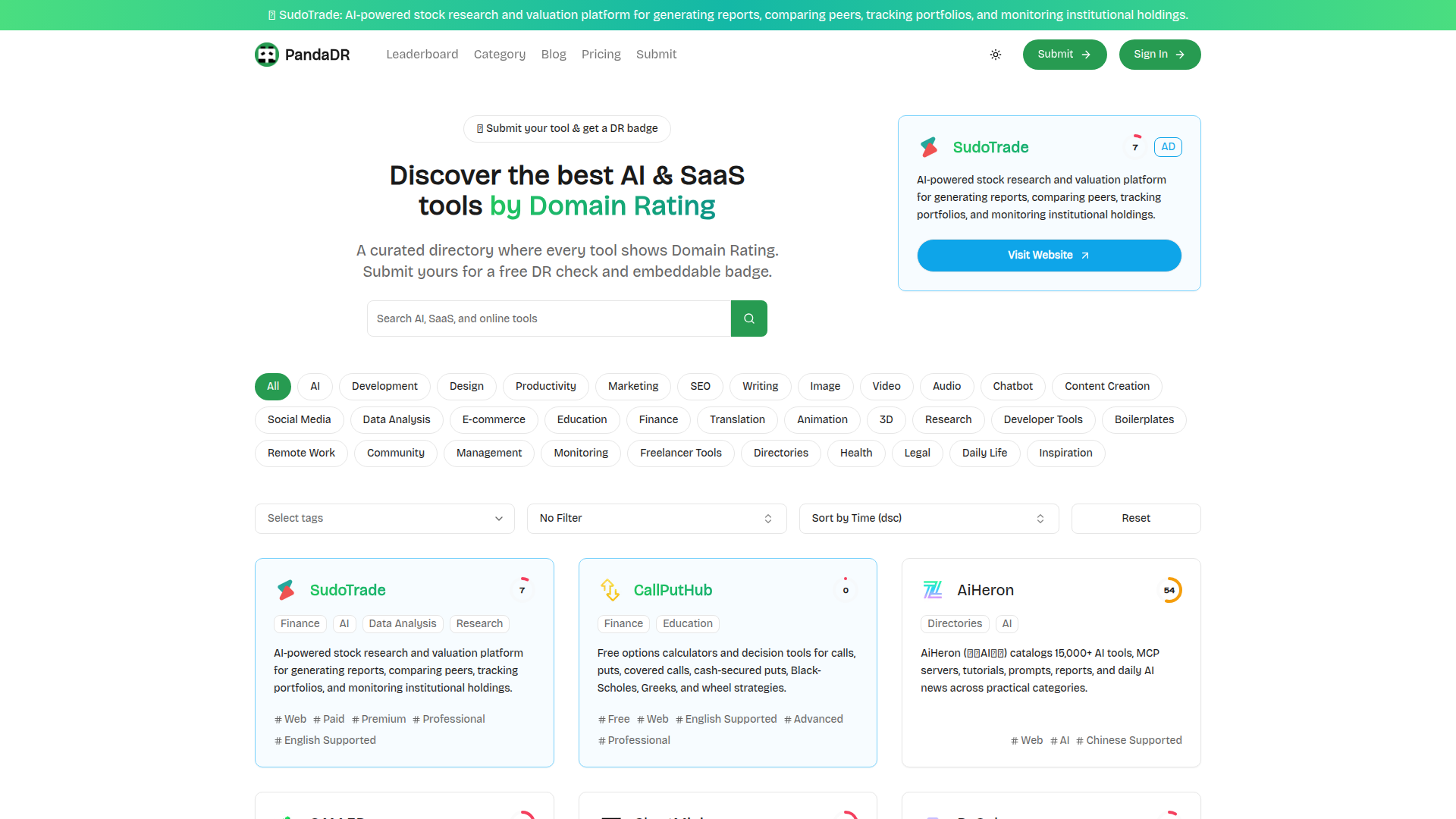
Task: Click the AD label badge
Action: 1168,147
